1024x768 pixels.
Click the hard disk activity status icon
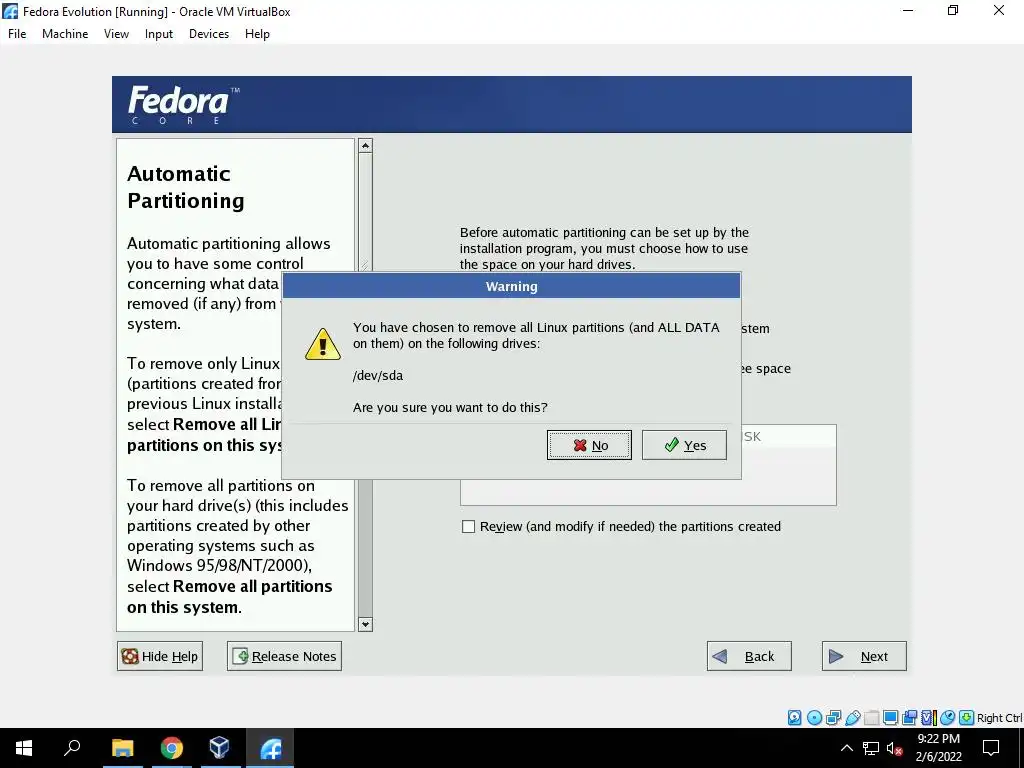point(794,718)
